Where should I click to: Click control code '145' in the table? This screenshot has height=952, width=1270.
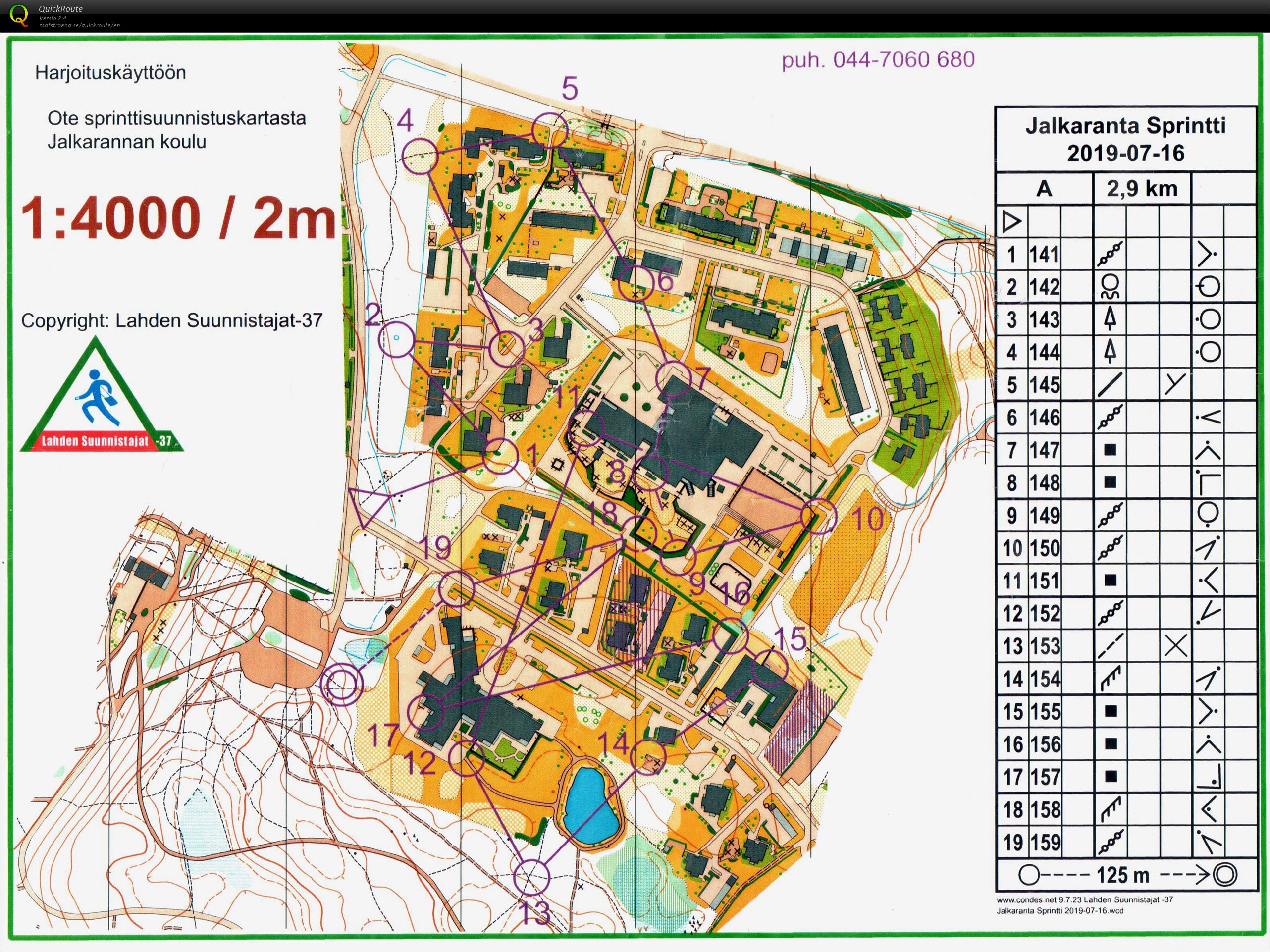point(1044,384)
